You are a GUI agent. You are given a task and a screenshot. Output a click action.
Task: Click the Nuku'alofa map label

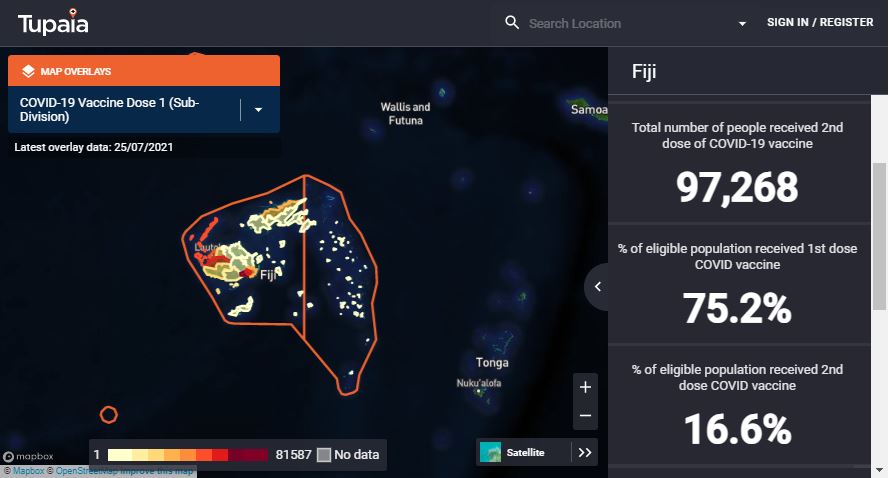479,383
